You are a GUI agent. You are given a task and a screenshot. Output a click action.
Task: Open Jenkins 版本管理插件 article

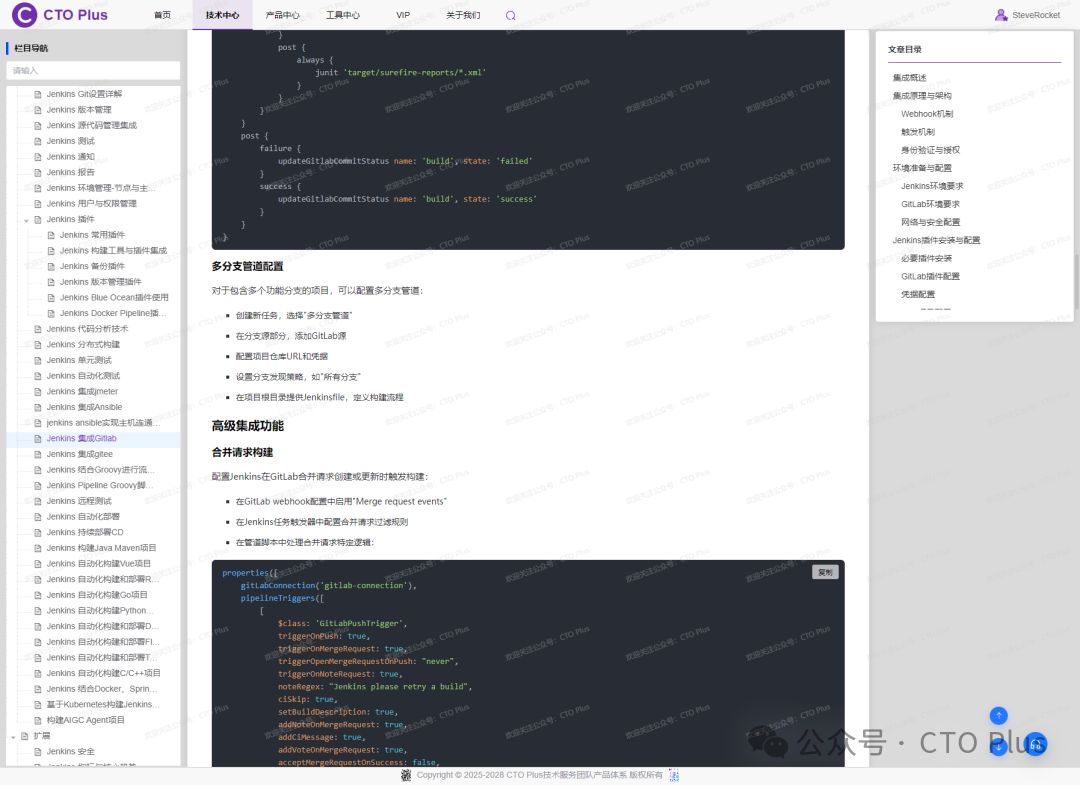pos(101,282)
